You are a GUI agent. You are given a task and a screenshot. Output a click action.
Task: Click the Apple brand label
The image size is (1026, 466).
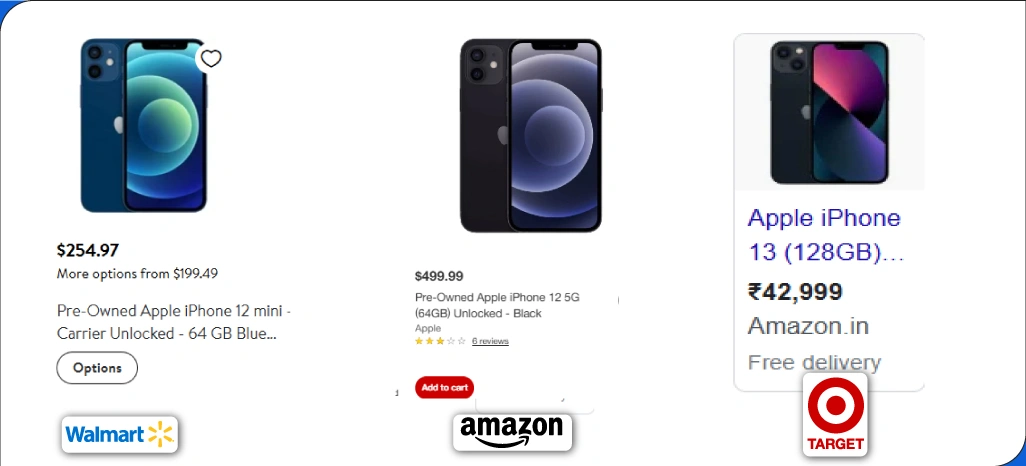[428, 328]
